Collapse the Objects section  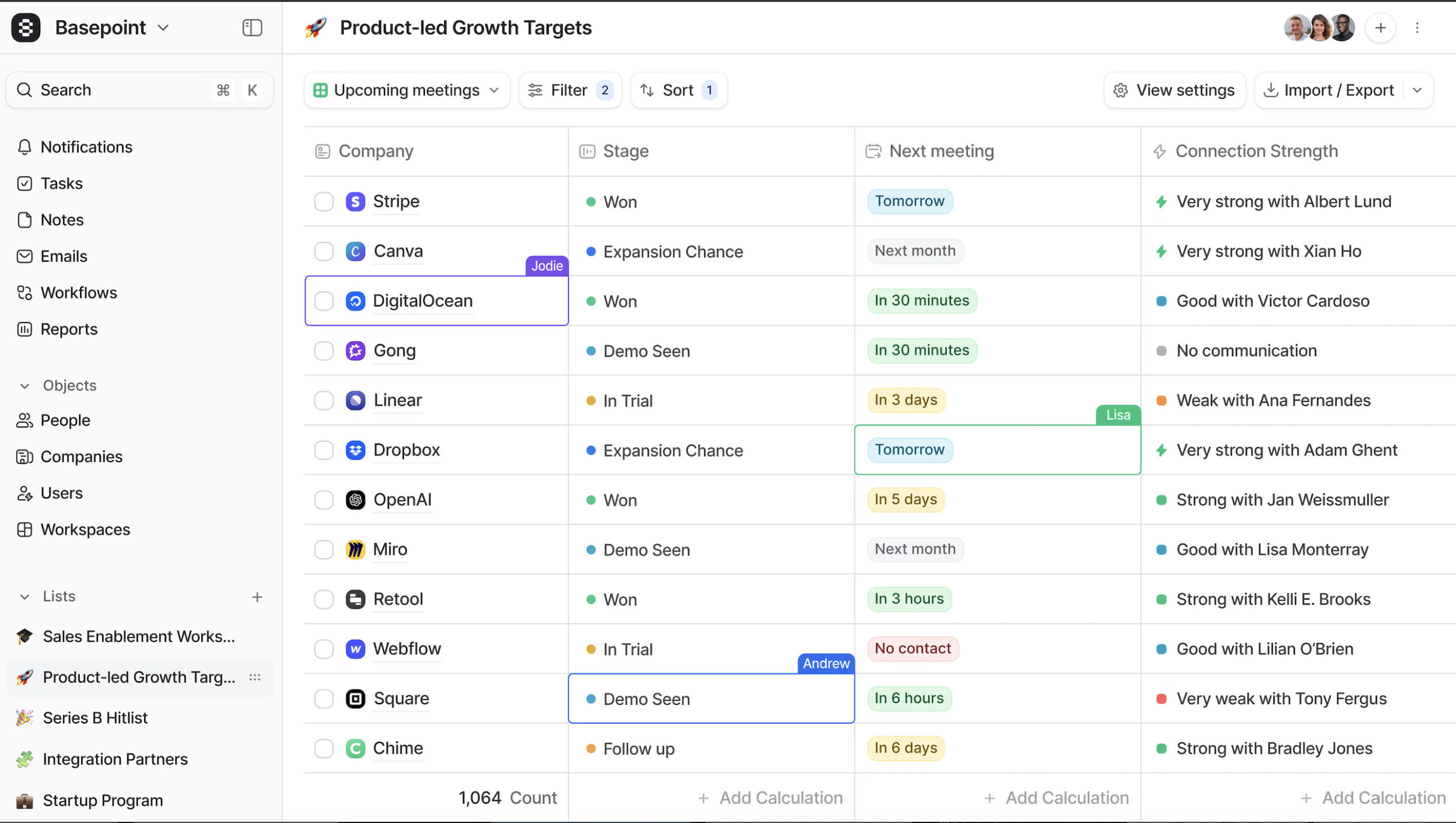tap(24, 386)
